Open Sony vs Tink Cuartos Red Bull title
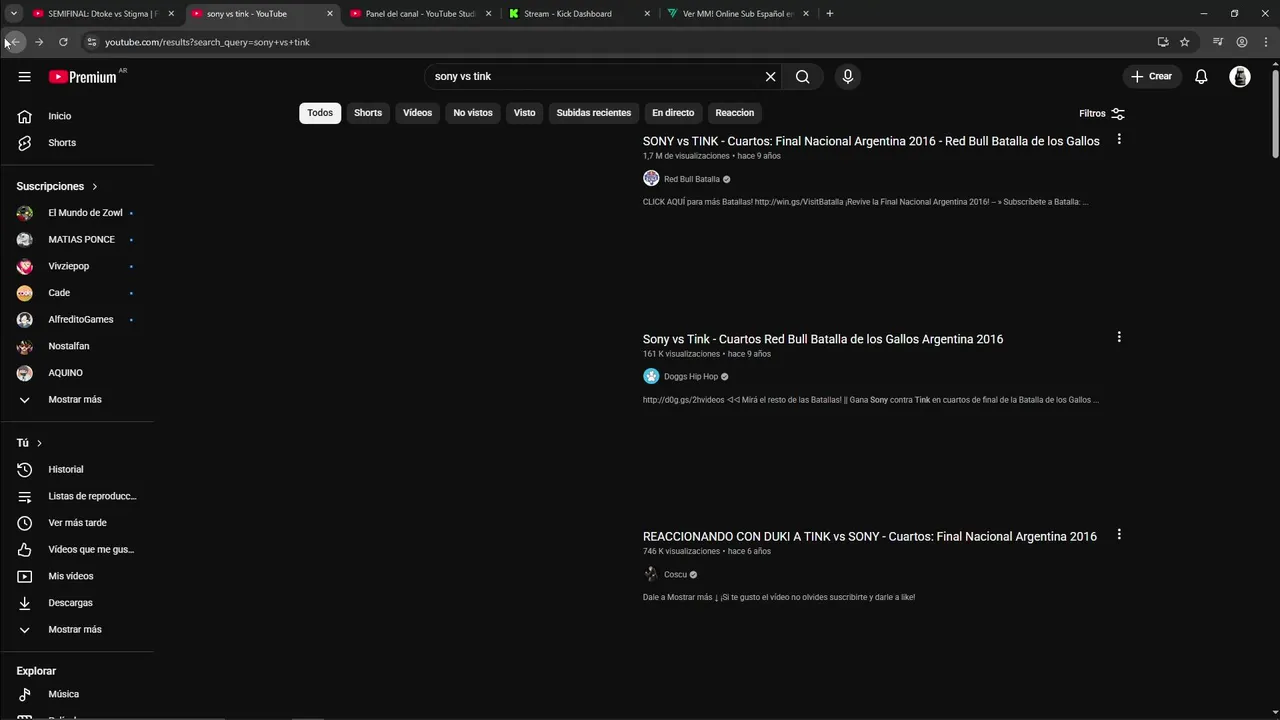The image size is (1280, 720). (823, 339)
